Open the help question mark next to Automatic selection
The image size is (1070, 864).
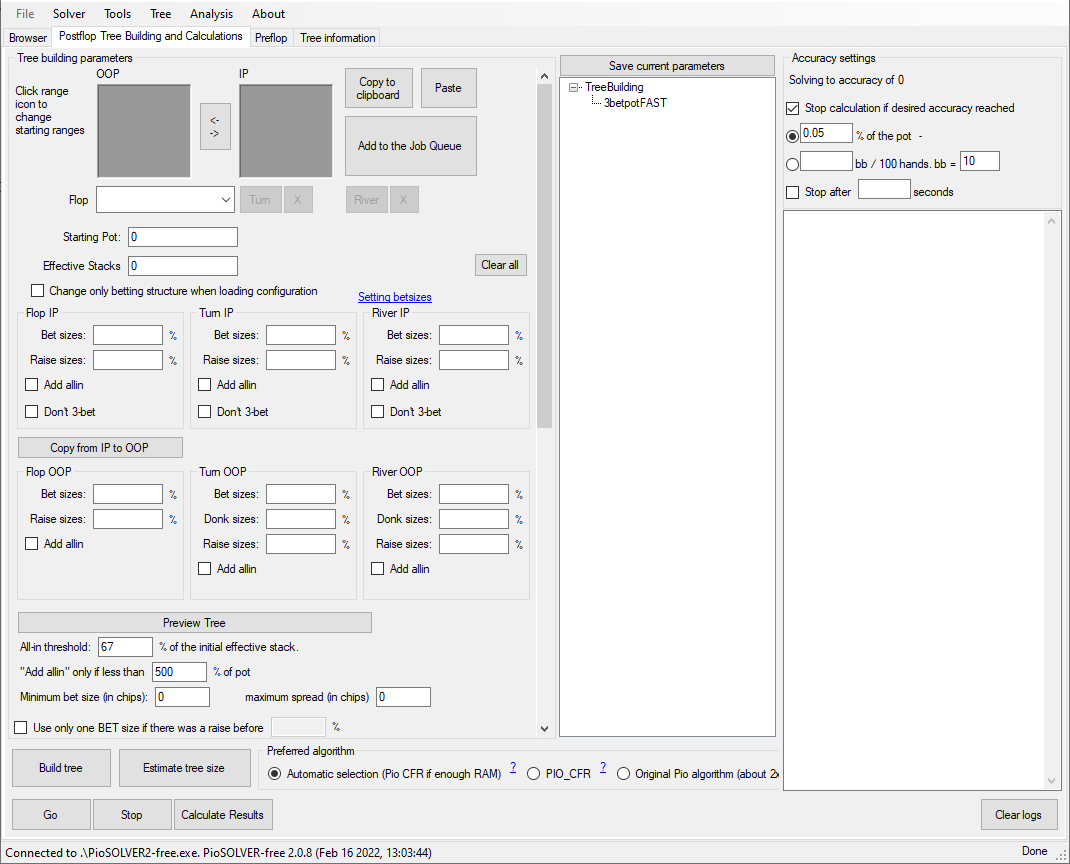coord(513,767)
